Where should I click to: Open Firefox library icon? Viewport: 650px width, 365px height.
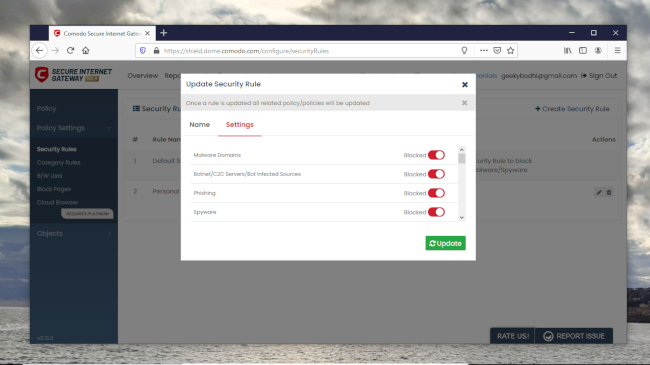(x=568, y=51)
